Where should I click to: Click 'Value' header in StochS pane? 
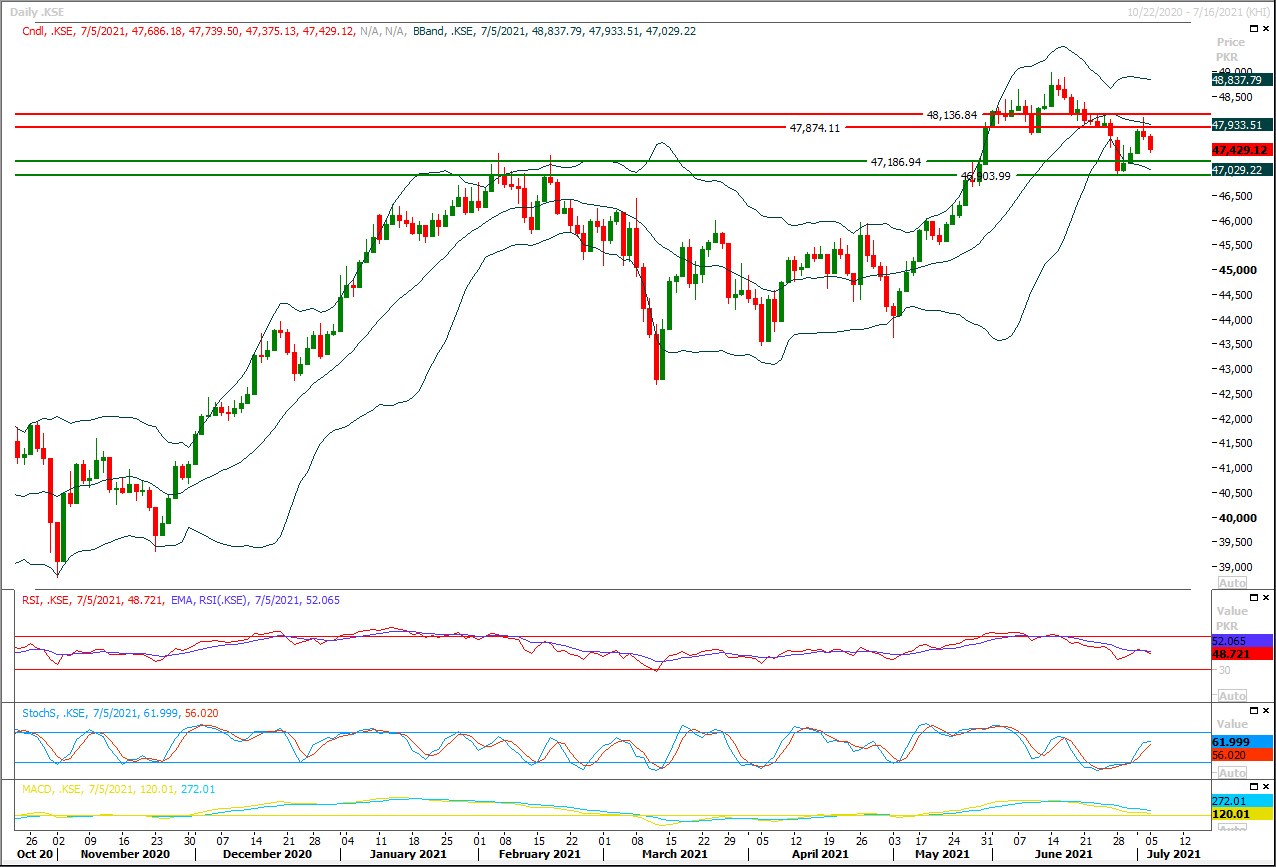click(x=1231, y=724)
